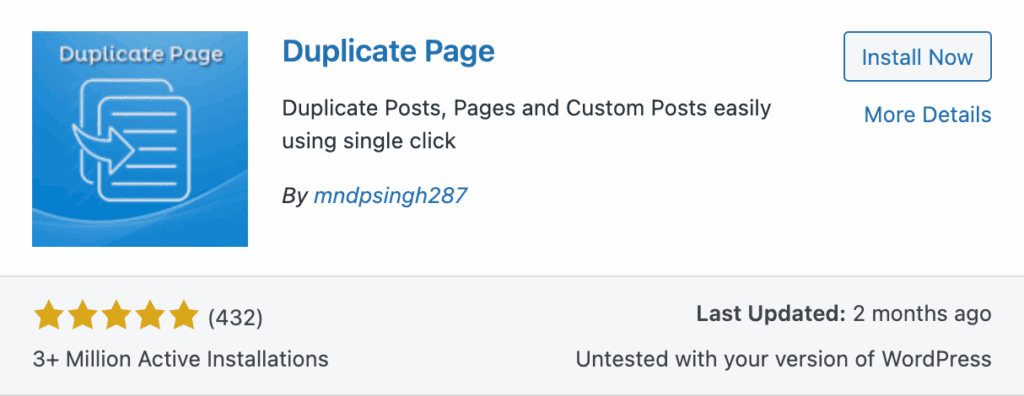Click the second rating star
Image resolution: width=1024 pixels, height=396 pixels.
(x=82, y=316)
